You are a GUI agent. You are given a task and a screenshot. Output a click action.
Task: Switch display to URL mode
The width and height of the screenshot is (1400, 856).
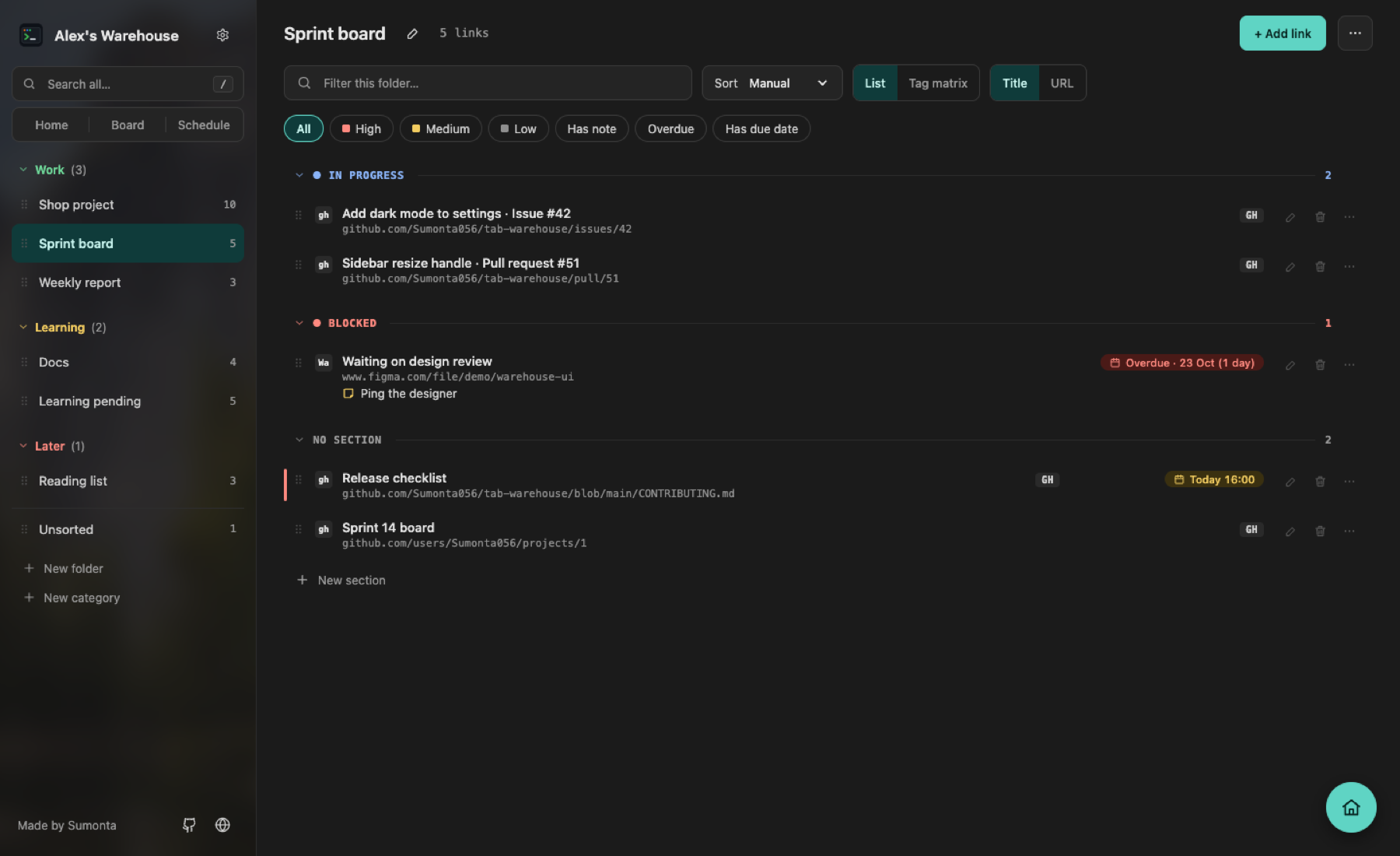tap(1062, 83)
